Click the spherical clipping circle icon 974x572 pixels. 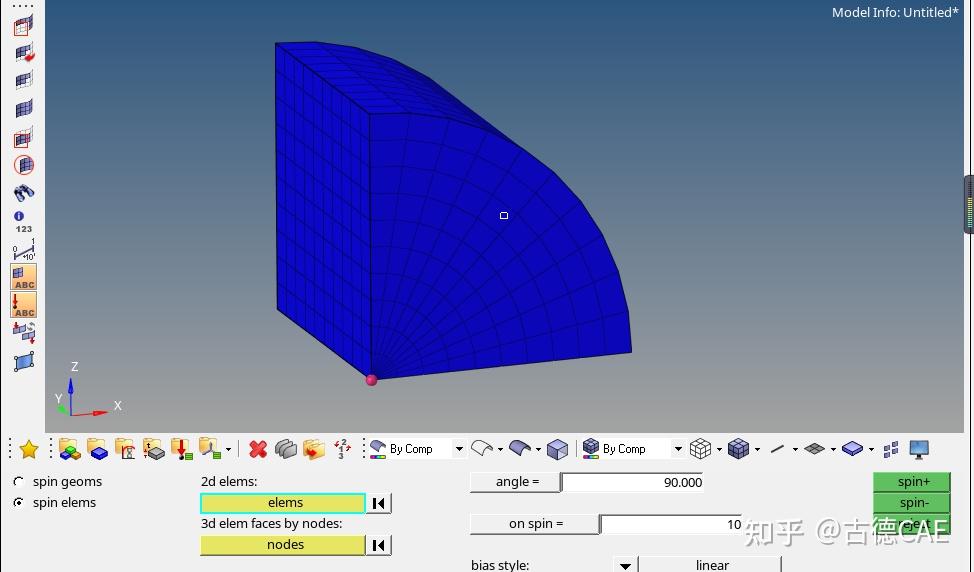tap(24, 165)
